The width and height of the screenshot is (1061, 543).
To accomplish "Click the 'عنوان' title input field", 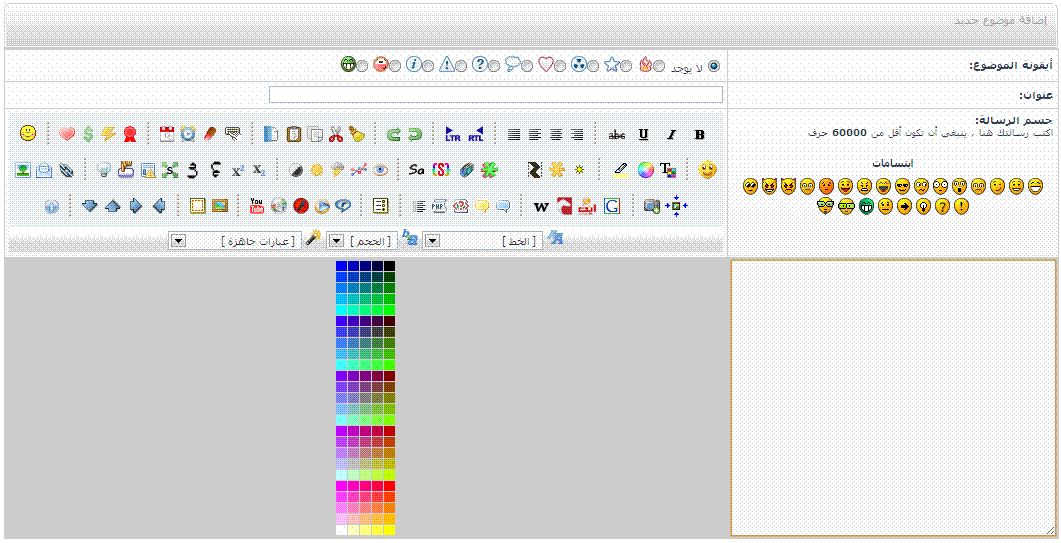I will coord(495,95).
